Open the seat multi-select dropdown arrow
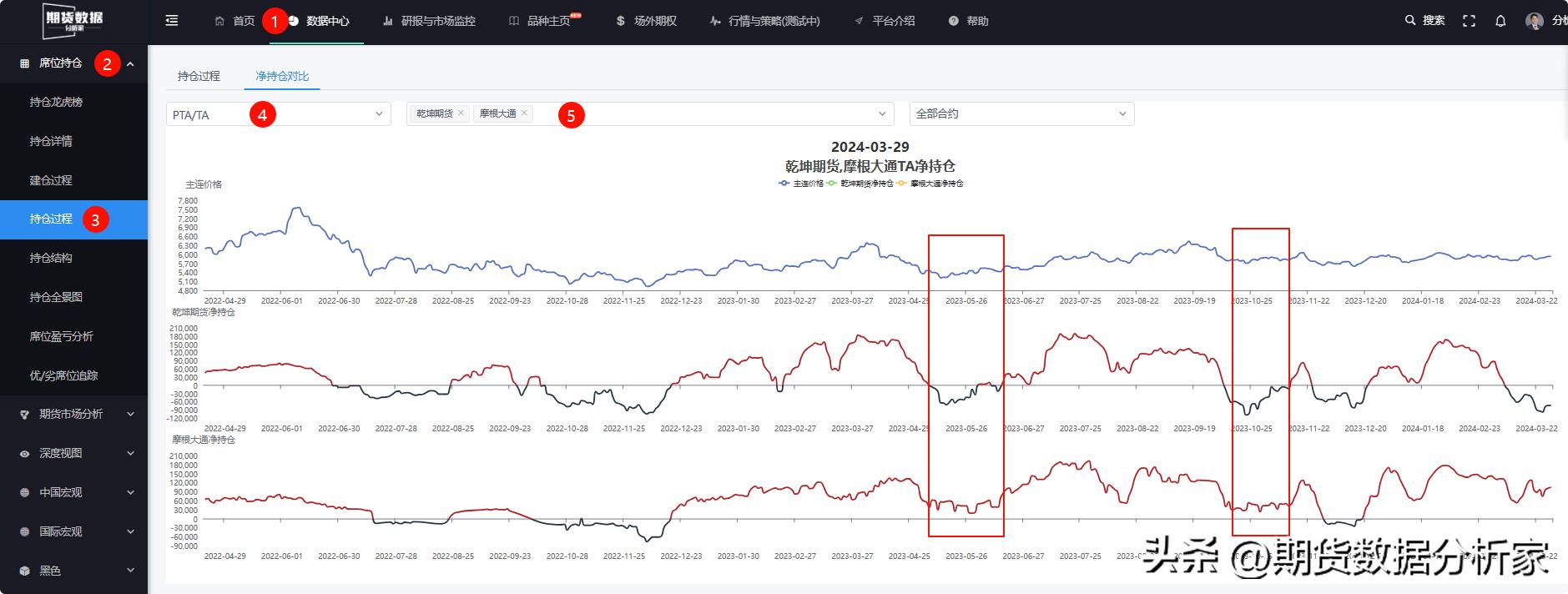This screenshot has width=1568, height=594. point(882,113)
